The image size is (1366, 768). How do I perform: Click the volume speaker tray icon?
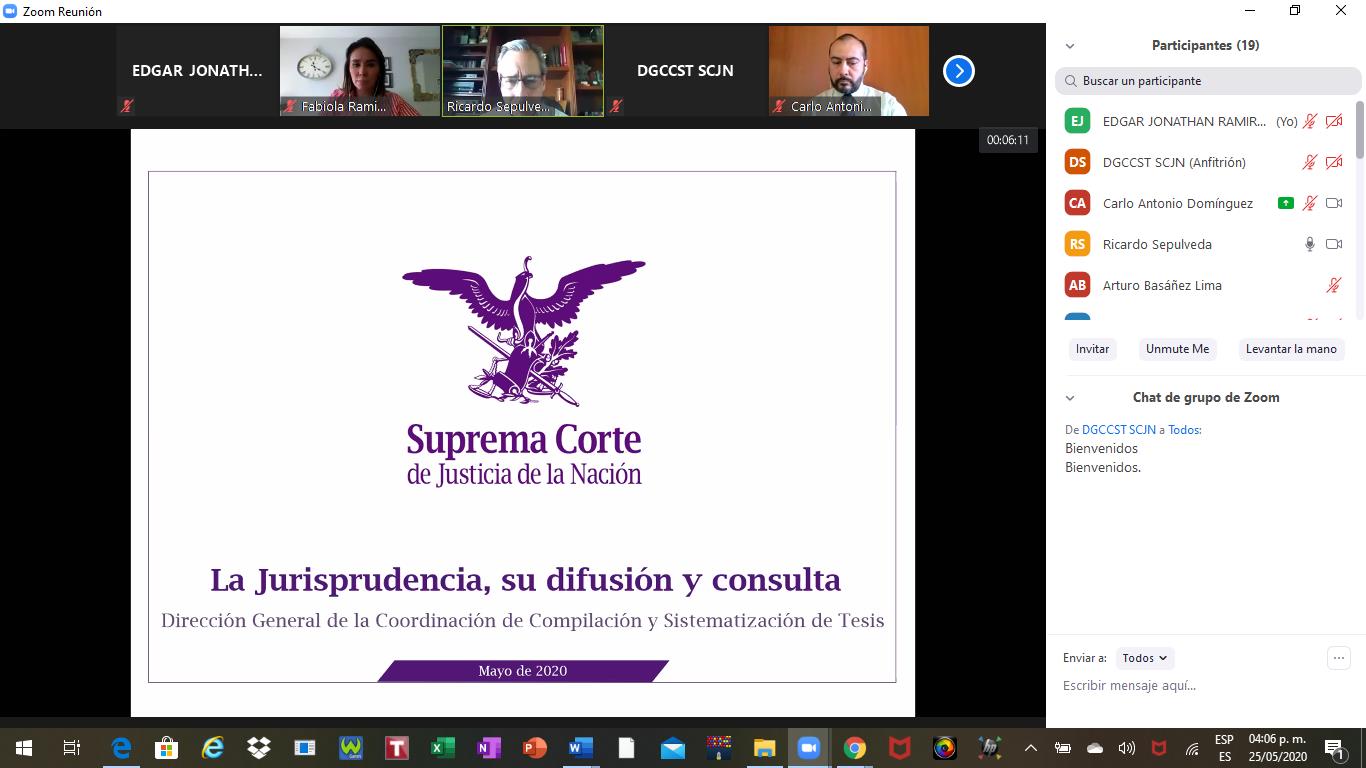pos(1127,748)
